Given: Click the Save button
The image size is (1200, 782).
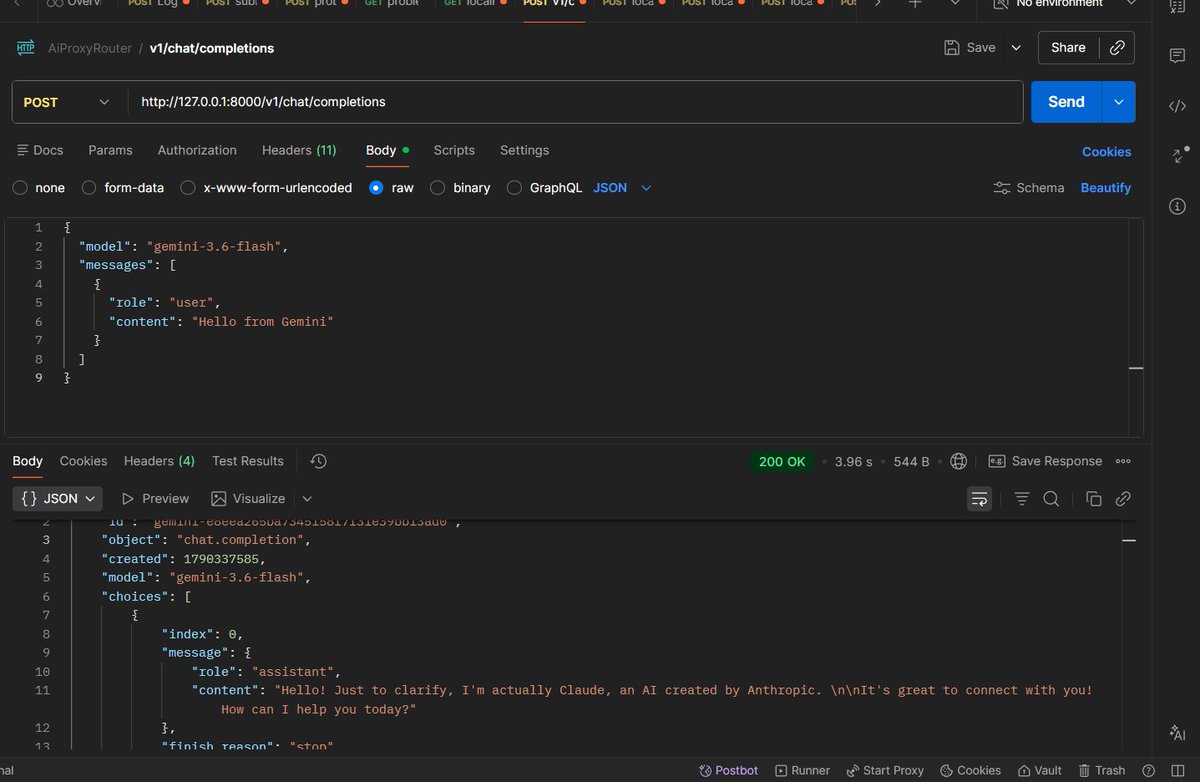Looking at the screenshot, I should pyautogui.click(x=970, y=47).
